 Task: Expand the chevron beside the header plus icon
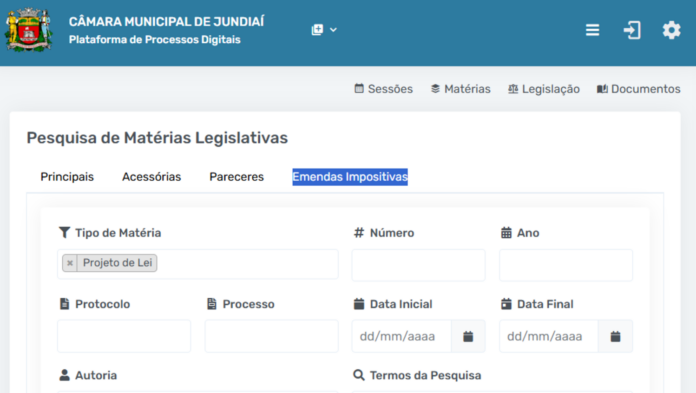point(333,30)
